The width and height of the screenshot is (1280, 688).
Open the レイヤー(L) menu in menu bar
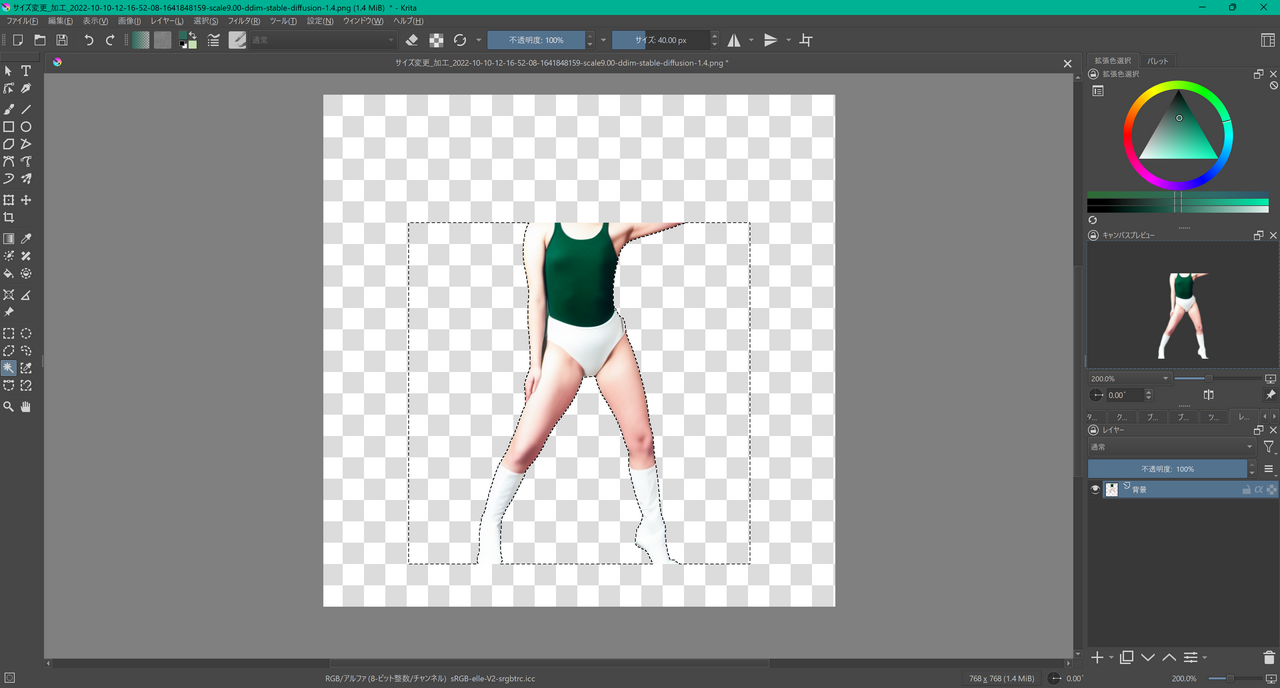click(x=166, y=21)
